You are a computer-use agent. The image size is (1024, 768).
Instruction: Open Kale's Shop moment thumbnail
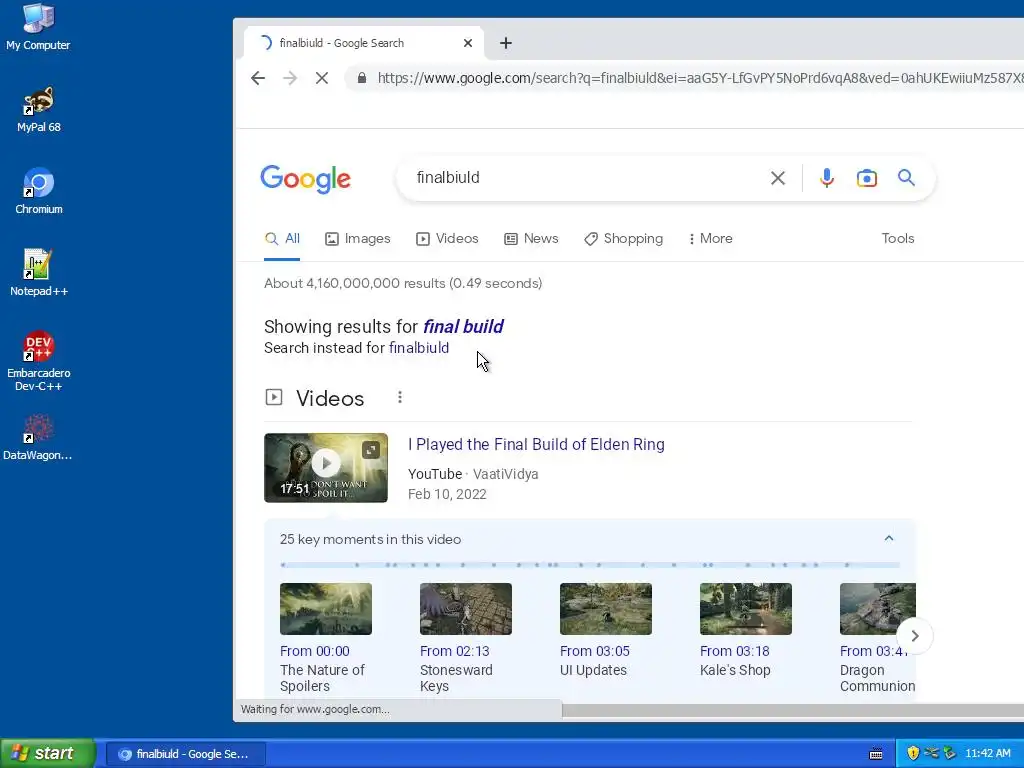click(x=746, y=609)
